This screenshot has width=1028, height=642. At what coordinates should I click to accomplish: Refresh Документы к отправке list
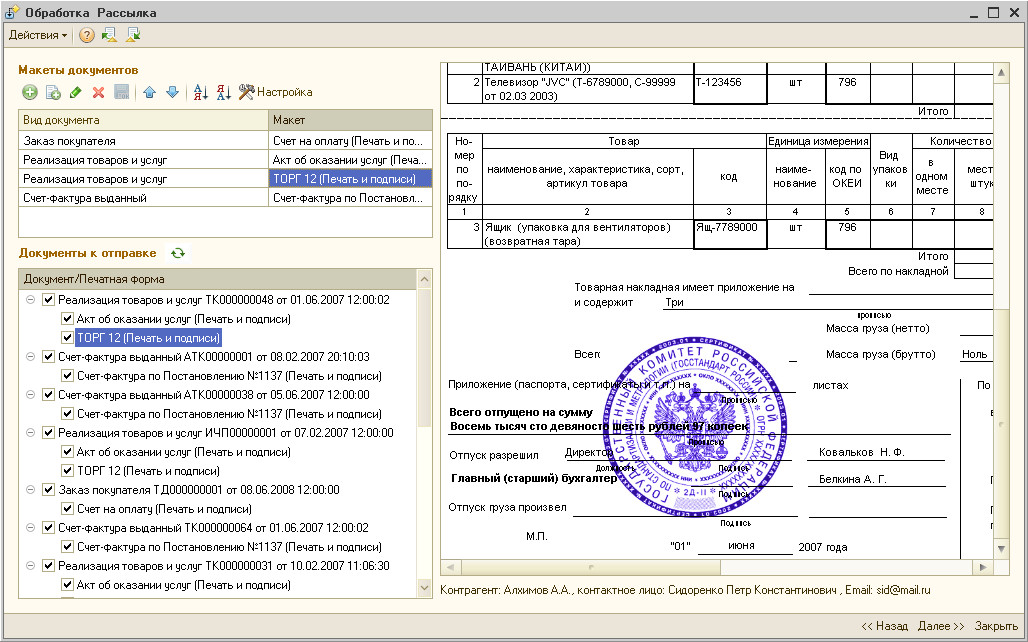pos(178,253)
